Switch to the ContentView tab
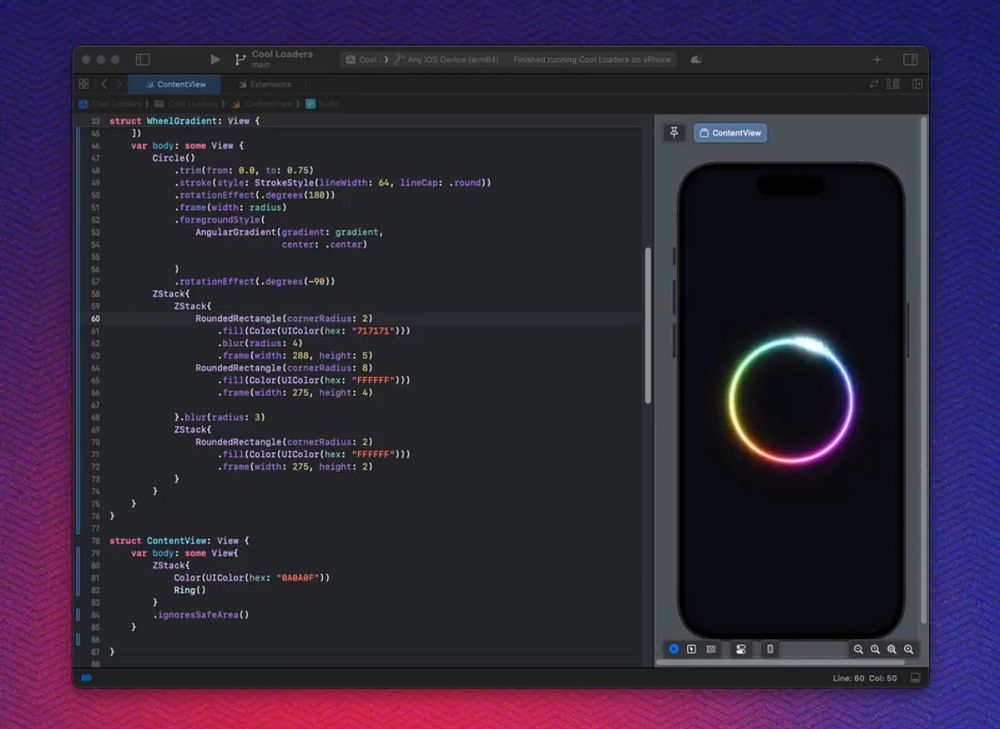The image size is (1000, 729). (x=175, y=84)
